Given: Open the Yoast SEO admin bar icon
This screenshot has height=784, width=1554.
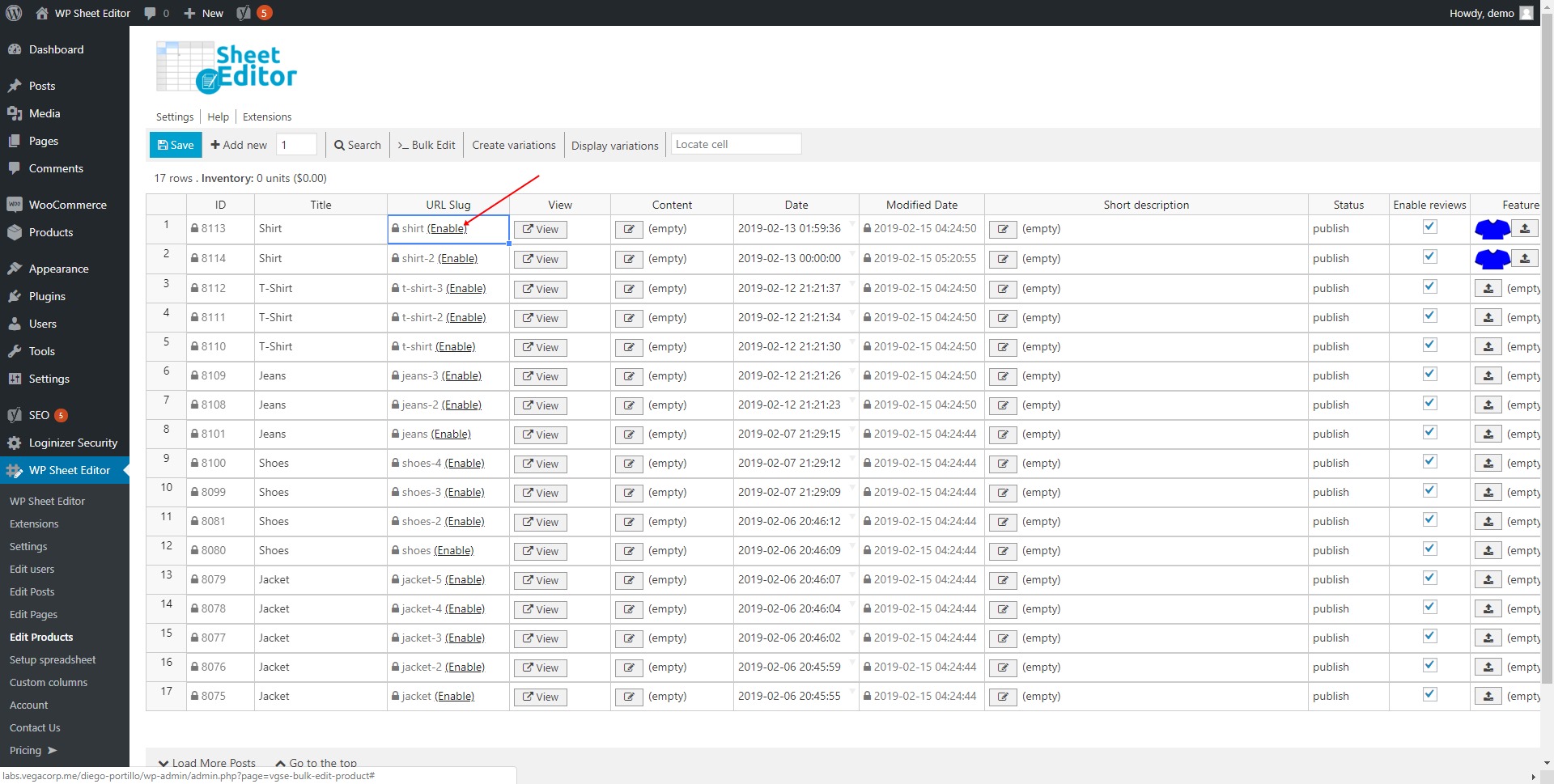Looking at the screenshot, I should [x=244, y=13].
